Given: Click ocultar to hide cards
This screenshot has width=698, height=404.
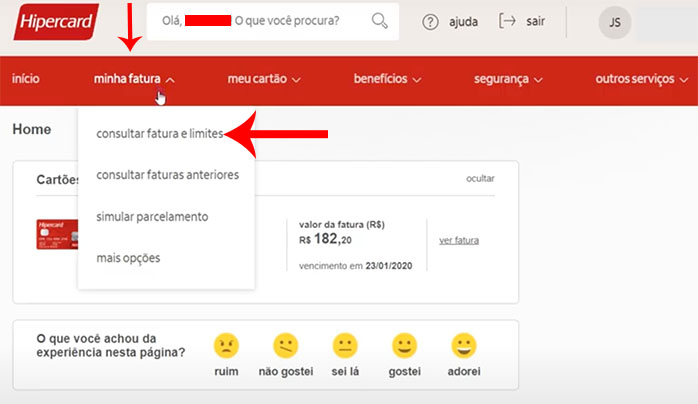Looking at the screenshot, I should (x=480, y=178).
